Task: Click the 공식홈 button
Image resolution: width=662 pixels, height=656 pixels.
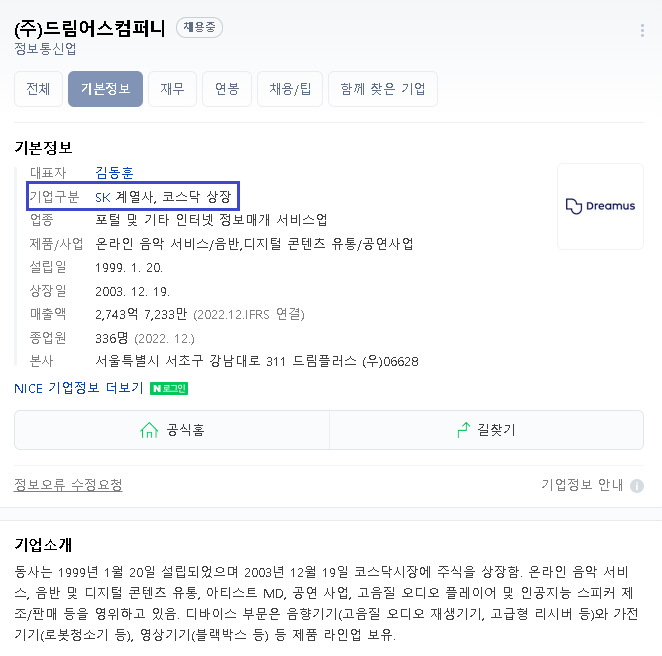Action: [172, 430]
